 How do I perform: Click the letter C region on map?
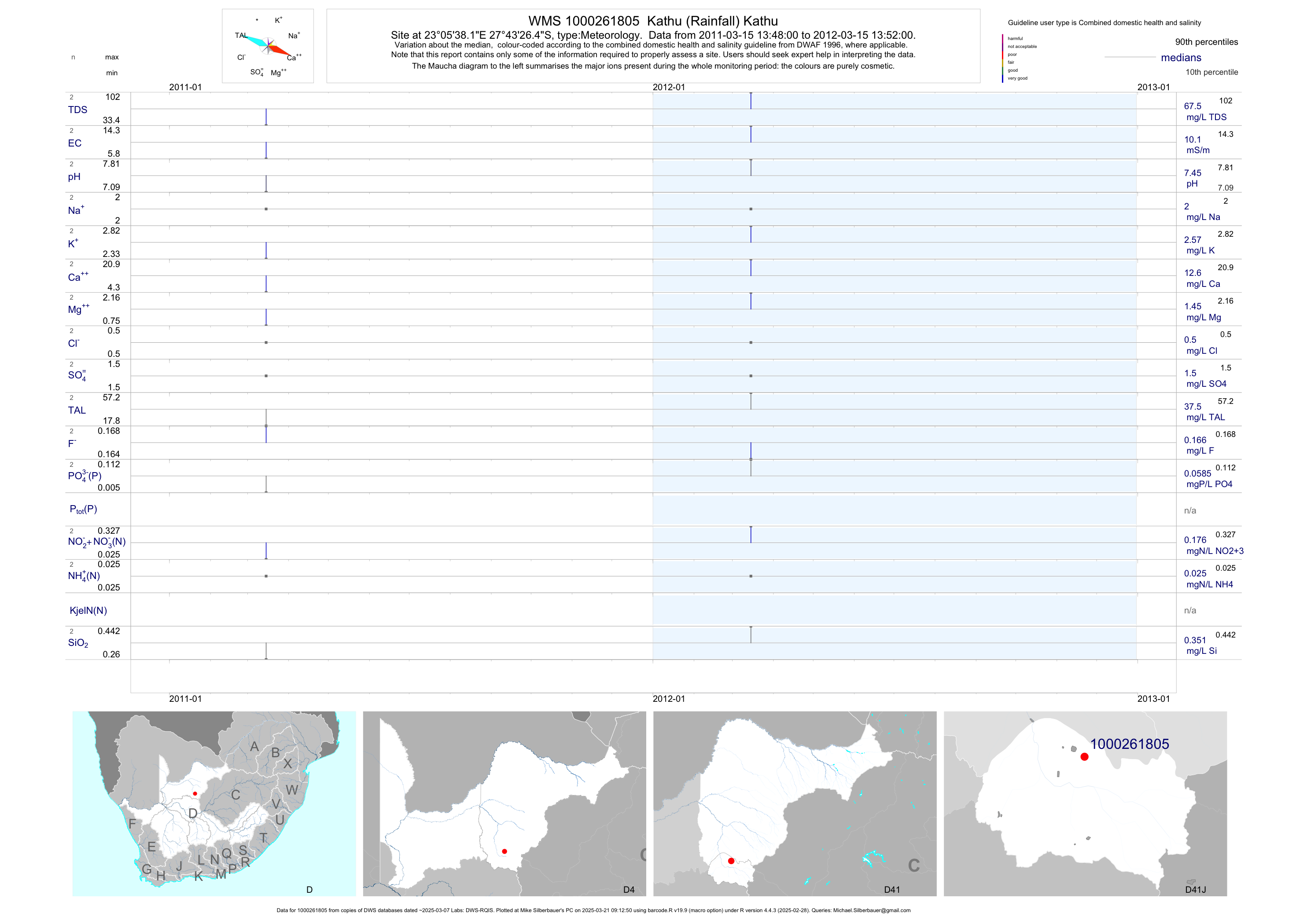coord(235,795)
